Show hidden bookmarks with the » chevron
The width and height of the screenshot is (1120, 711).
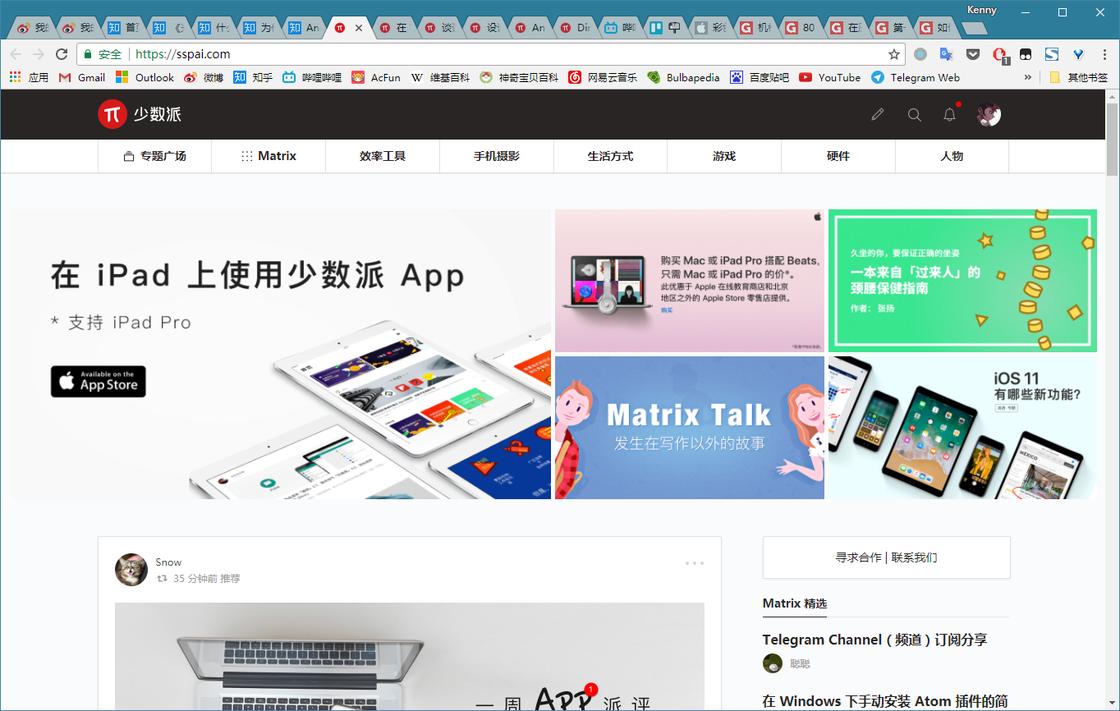click(x=1028, y=77)
